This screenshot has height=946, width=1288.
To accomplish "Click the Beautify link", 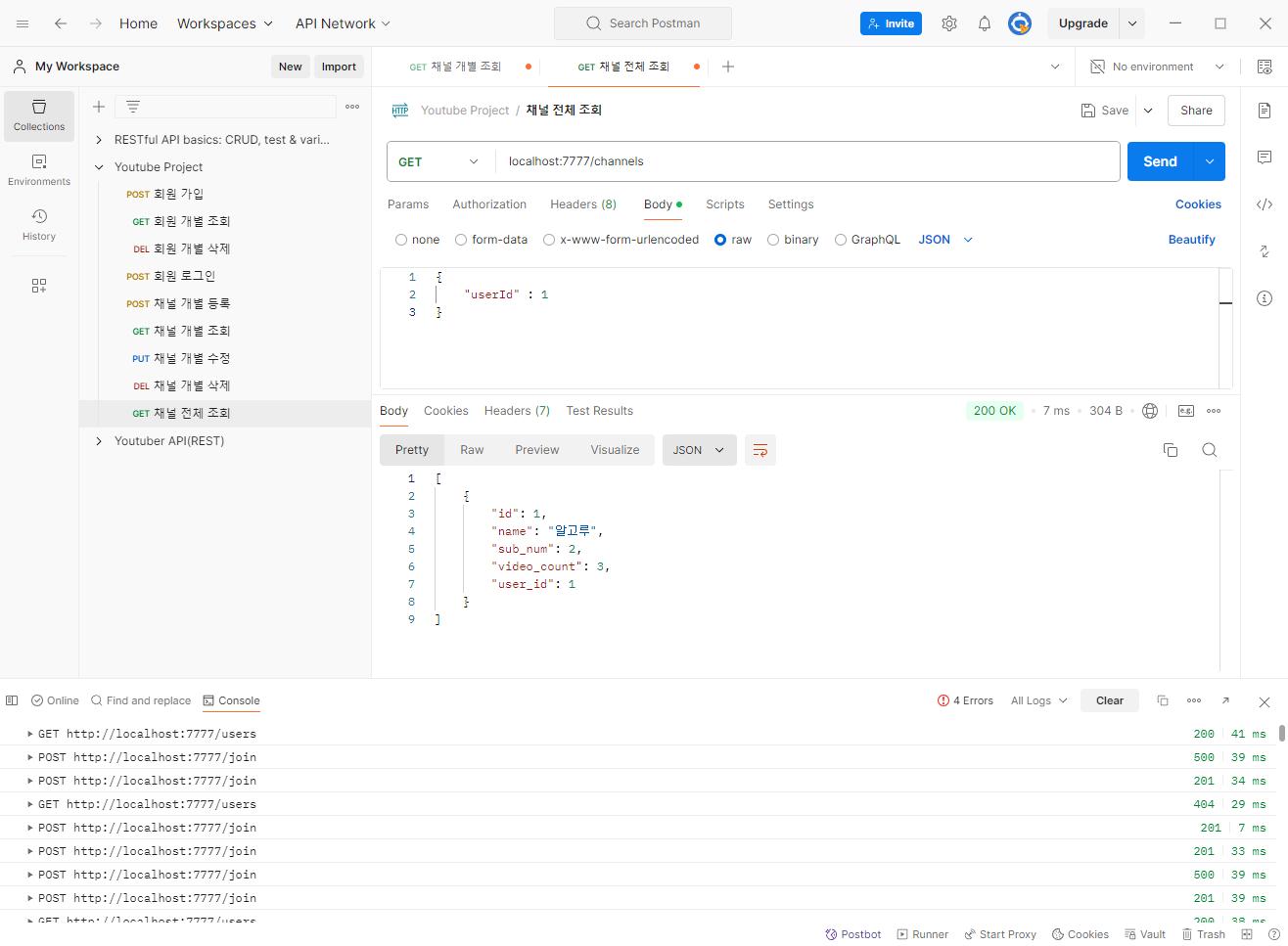I will [x=1192, y=240].
